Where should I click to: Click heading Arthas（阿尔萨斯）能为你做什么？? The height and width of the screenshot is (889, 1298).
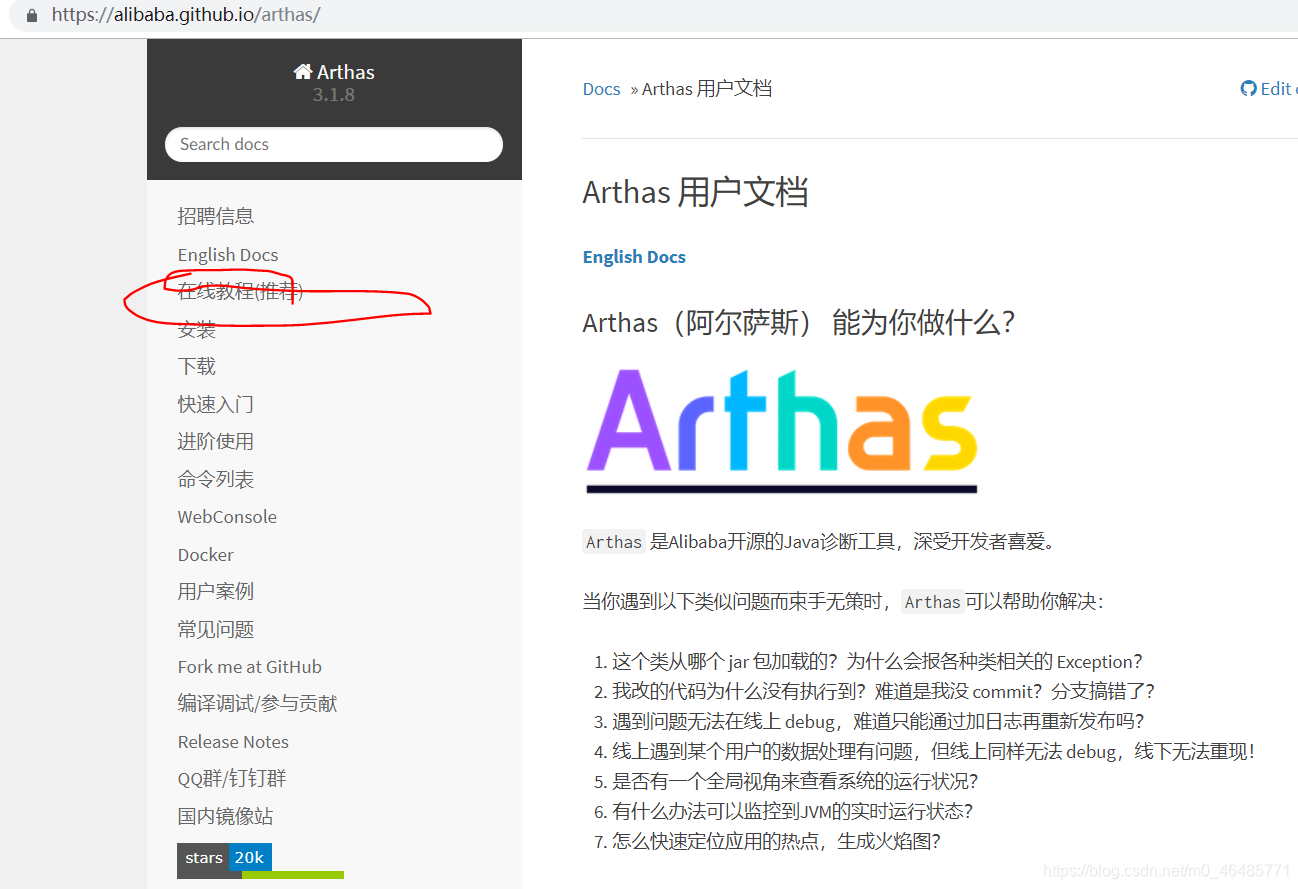click(x=800, y=323)
